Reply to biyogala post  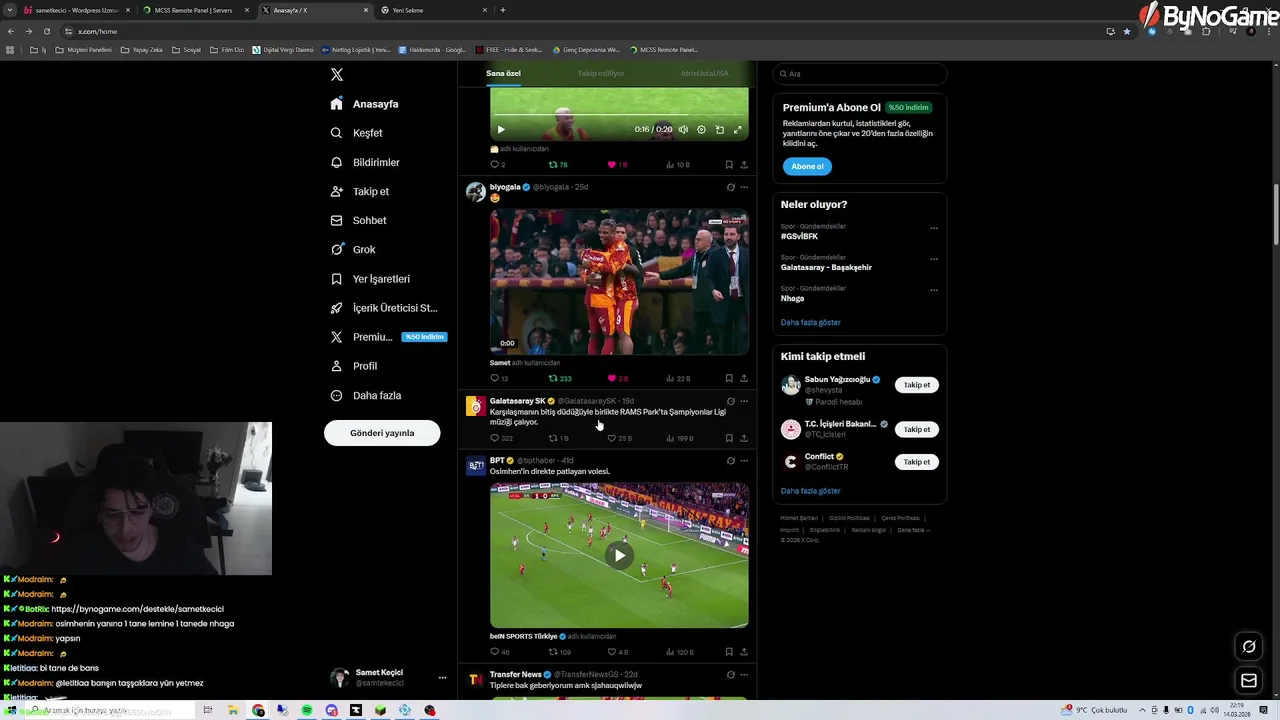click(498, 378)
